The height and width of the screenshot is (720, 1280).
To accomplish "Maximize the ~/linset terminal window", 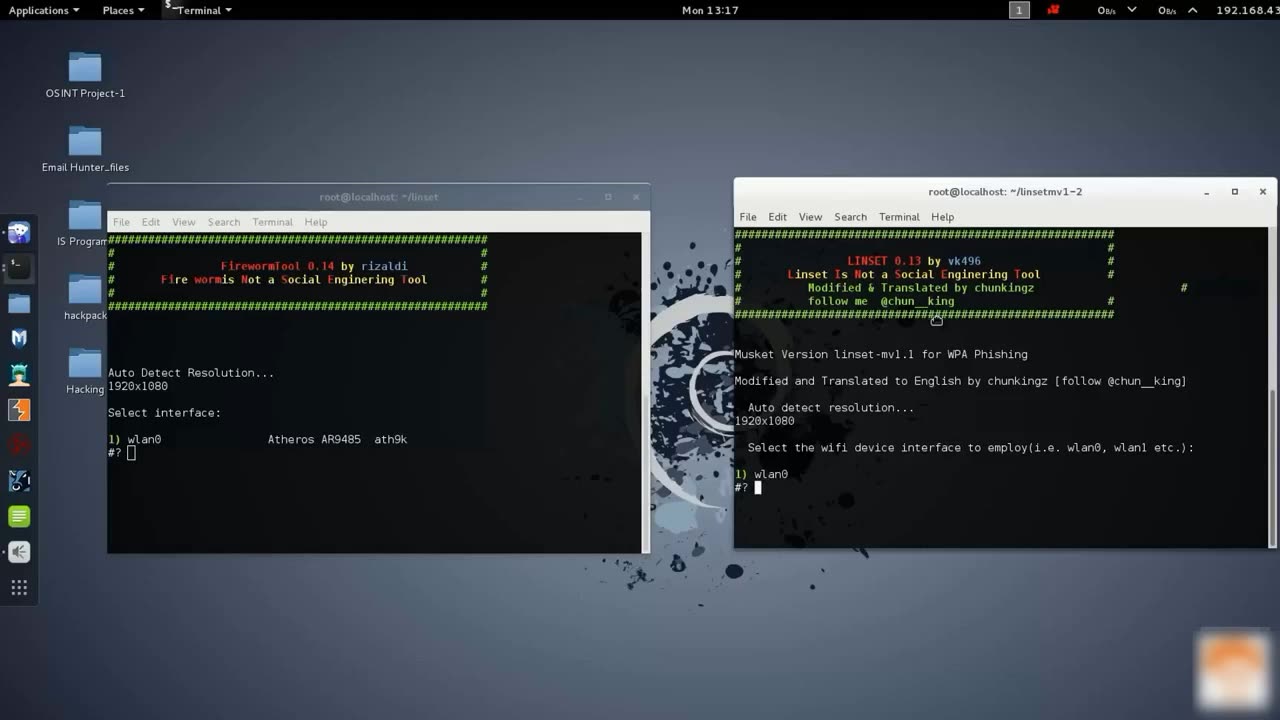I will tap(608, 197).
